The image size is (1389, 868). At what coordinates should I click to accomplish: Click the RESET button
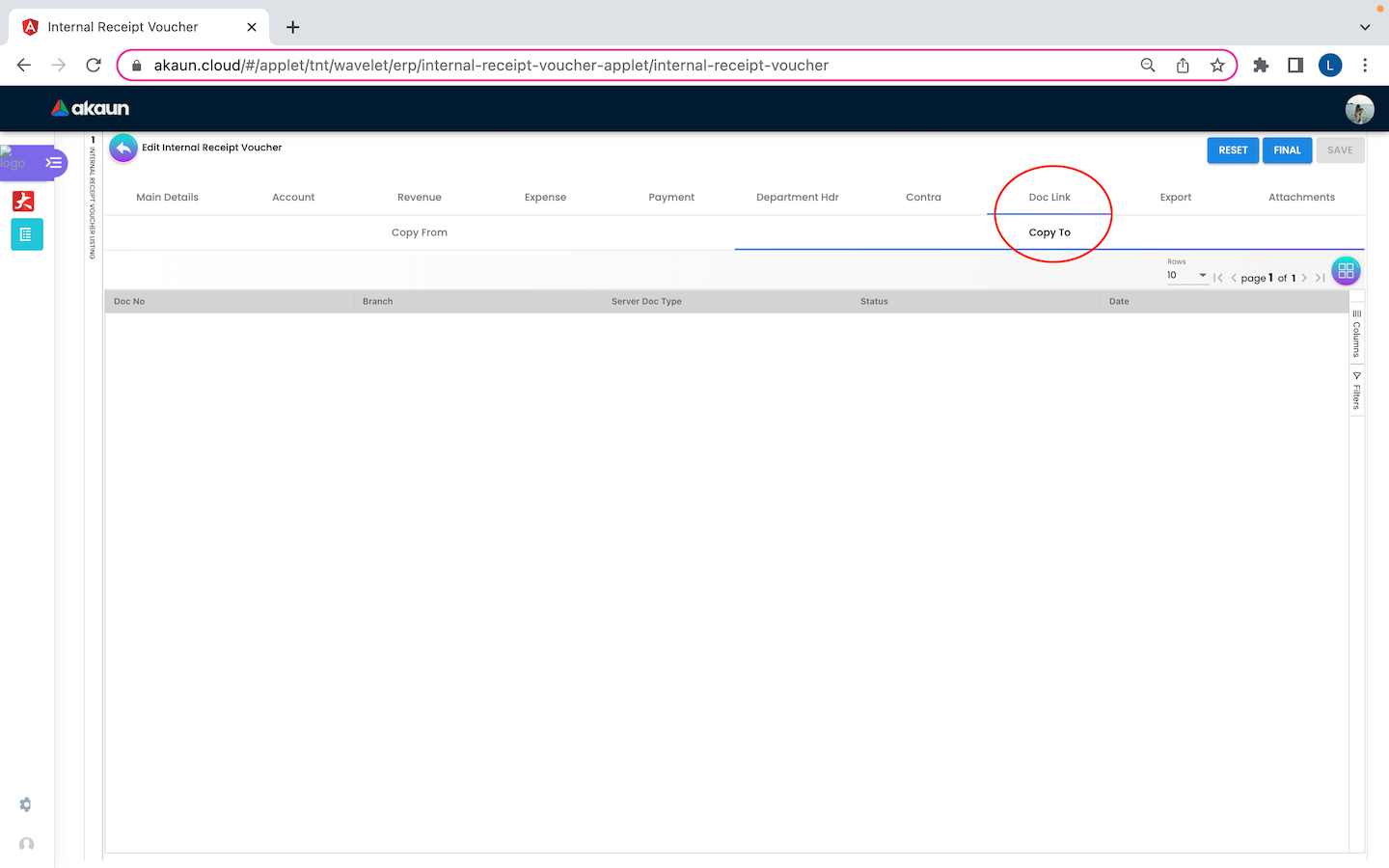pyautogui.click(x=1233, y=150)
